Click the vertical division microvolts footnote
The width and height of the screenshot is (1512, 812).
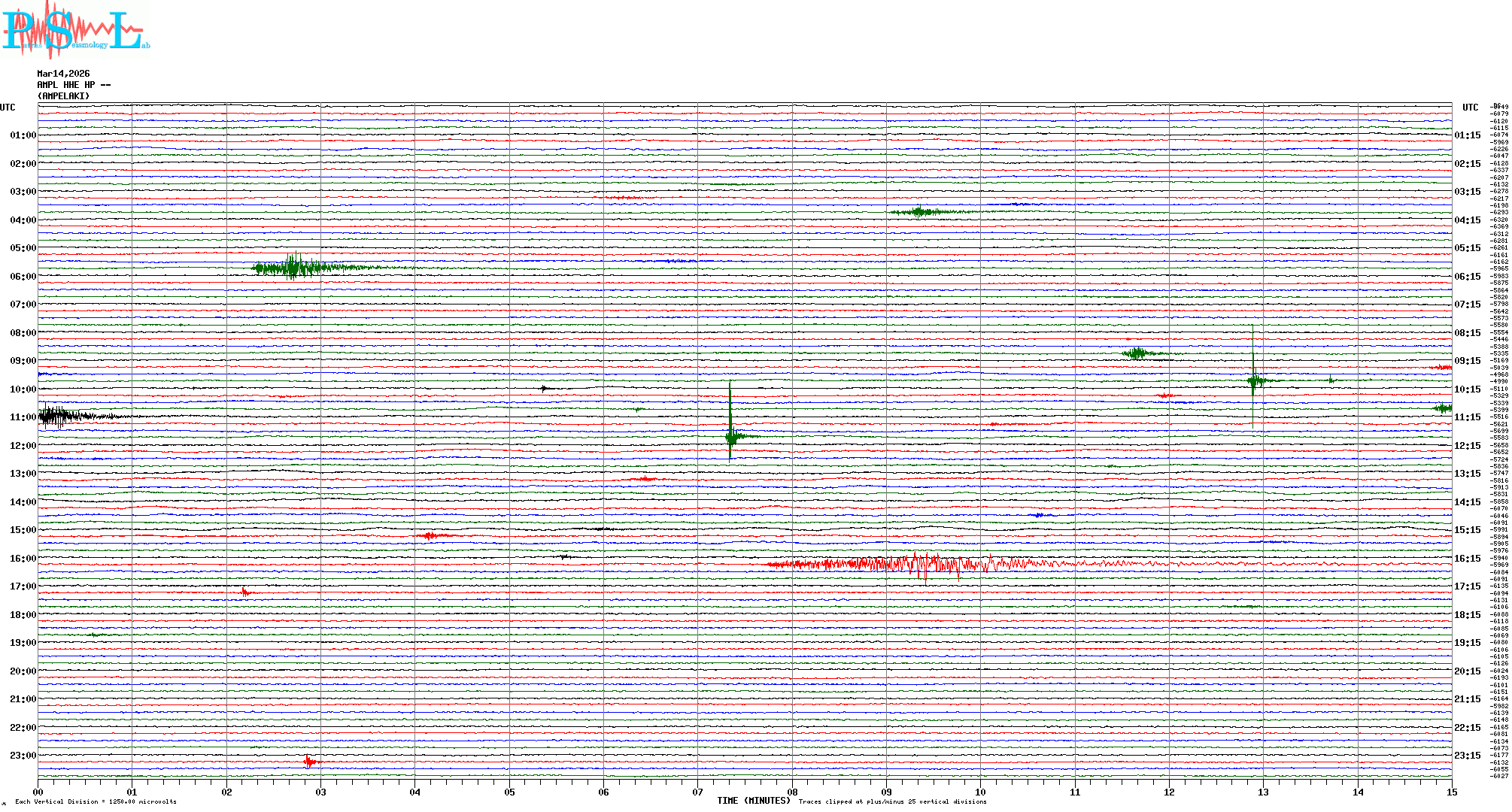(x=96, y=801)
